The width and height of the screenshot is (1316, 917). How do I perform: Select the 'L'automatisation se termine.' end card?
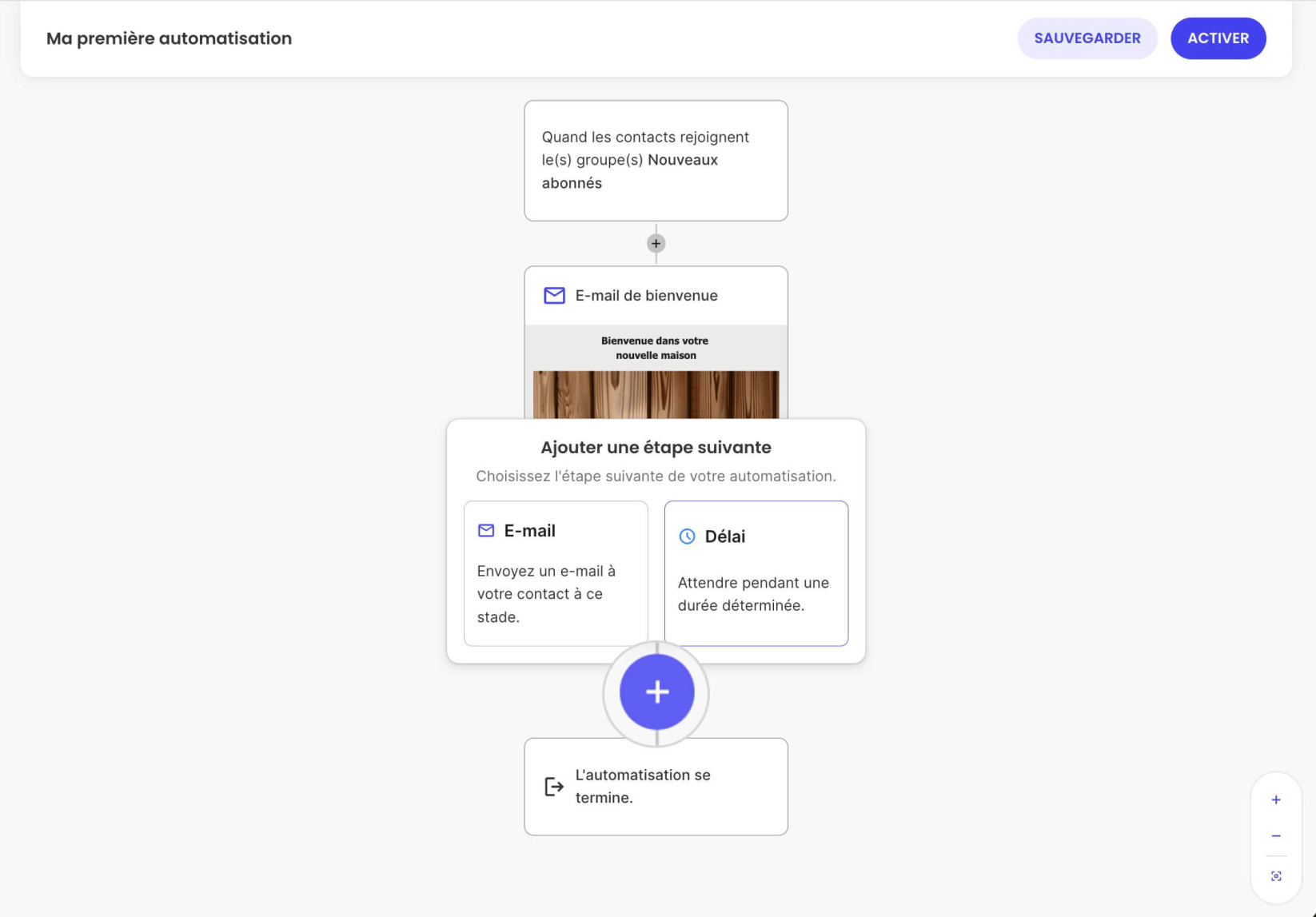[656, 787]
